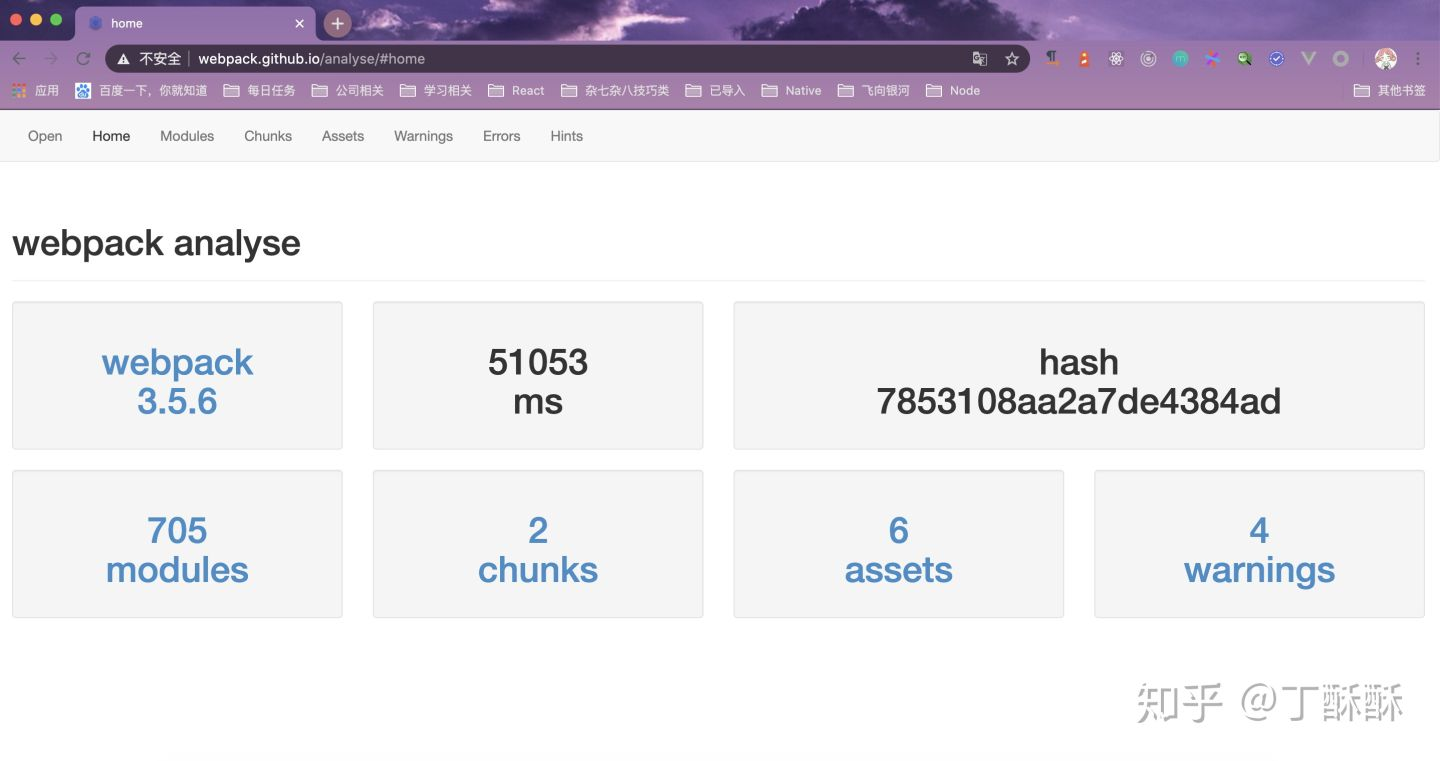Reload the webpack analyse page
Viewport: 1440px width, 761px height.
pyautogui.click(x=83, y=59)
